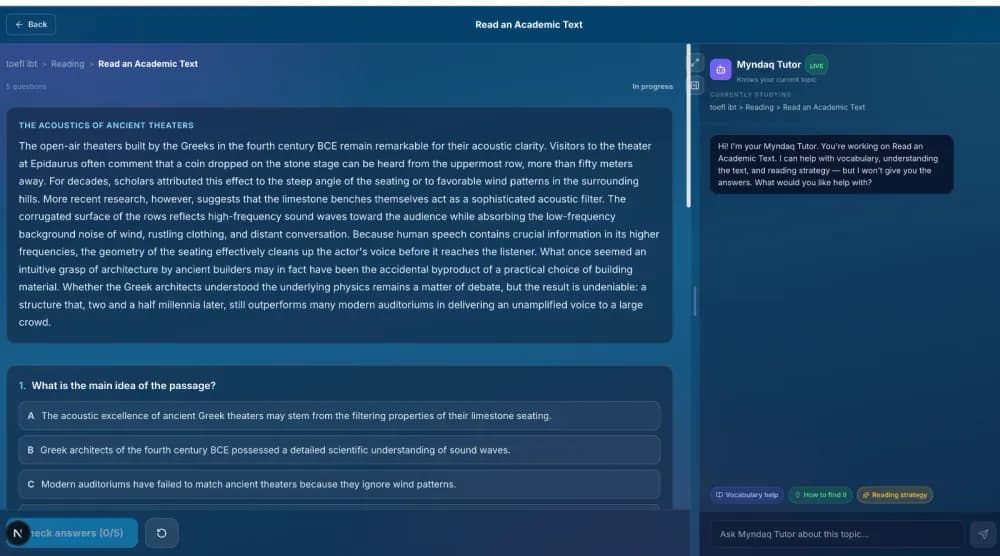Click Read an Academic Text breadcrumb item
This screenshot has height=556, width=1000.
tap(148, 64)
